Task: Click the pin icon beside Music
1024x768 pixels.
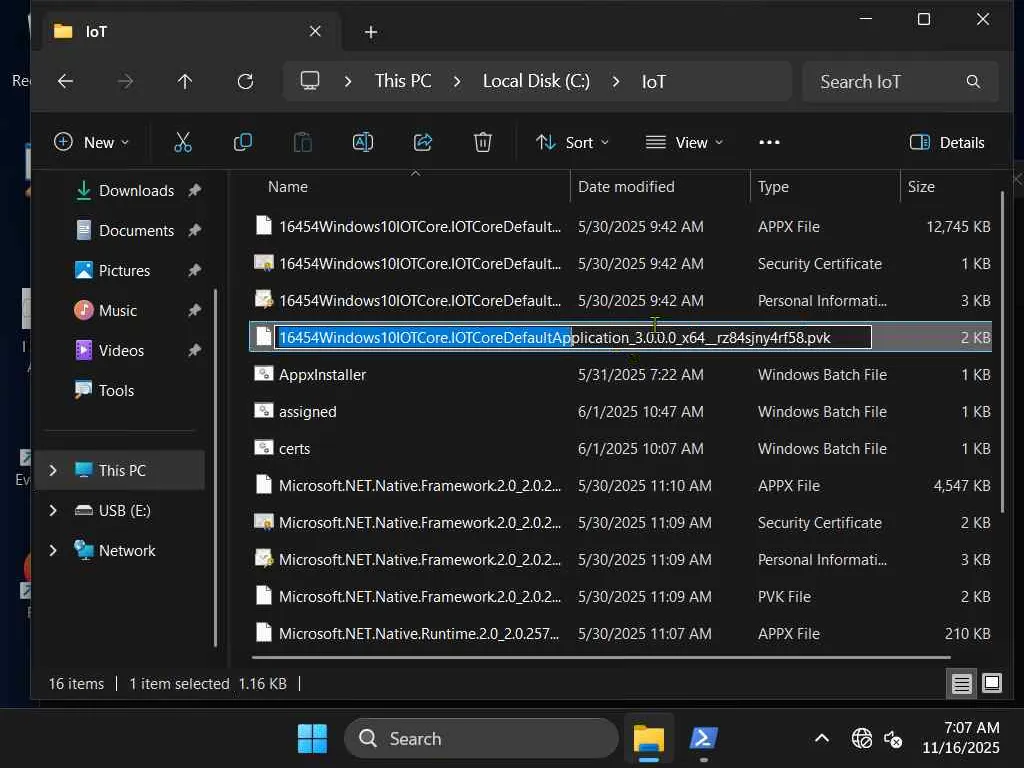Action: point(194,311)
